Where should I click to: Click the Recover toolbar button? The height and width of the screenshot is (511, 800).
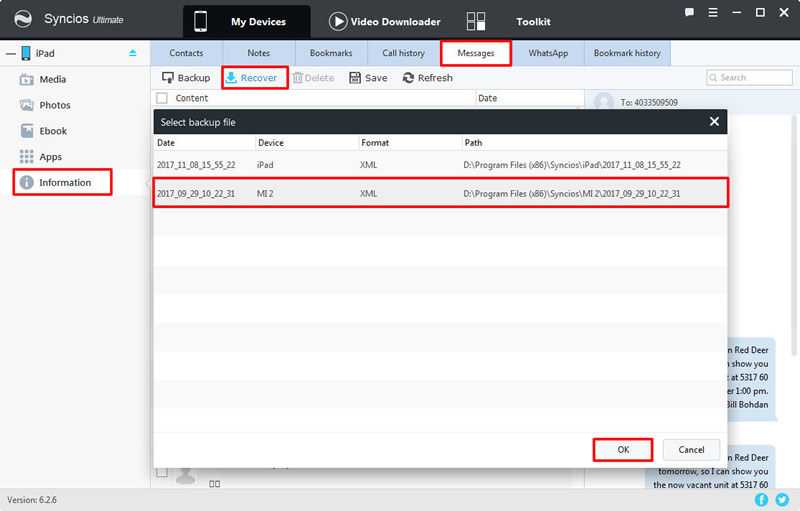tap(255, 78)
